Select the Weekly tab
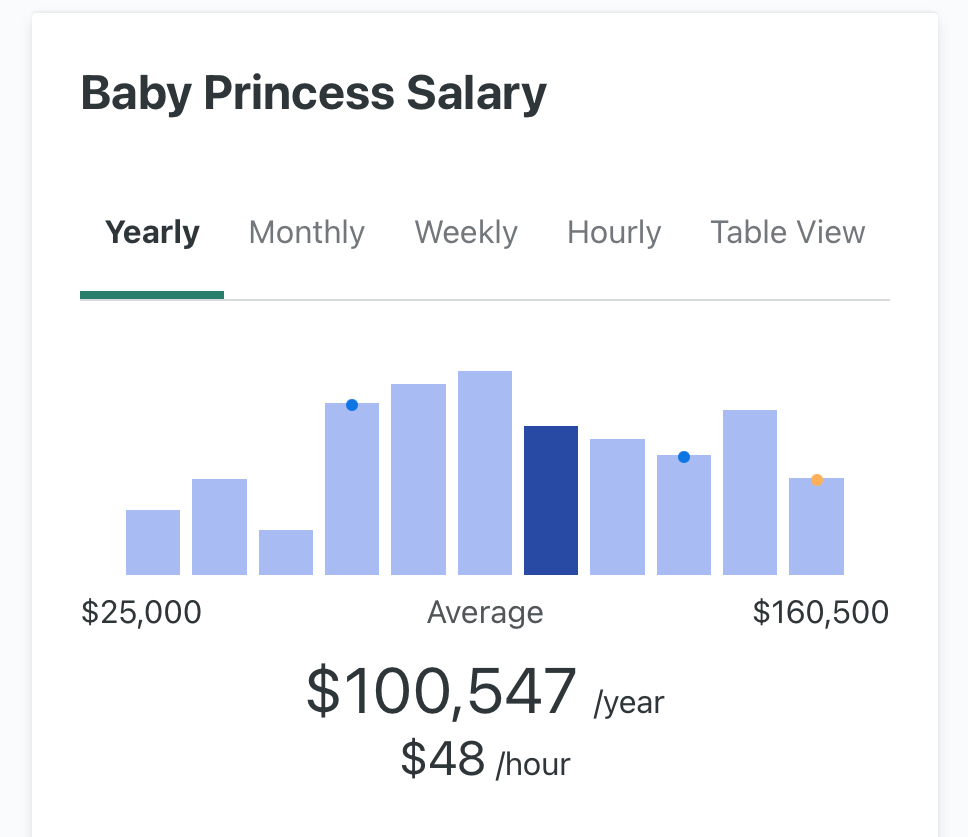The width and height of the screenshot is (968, 837). pyautogui.click(x=466, y=233)
